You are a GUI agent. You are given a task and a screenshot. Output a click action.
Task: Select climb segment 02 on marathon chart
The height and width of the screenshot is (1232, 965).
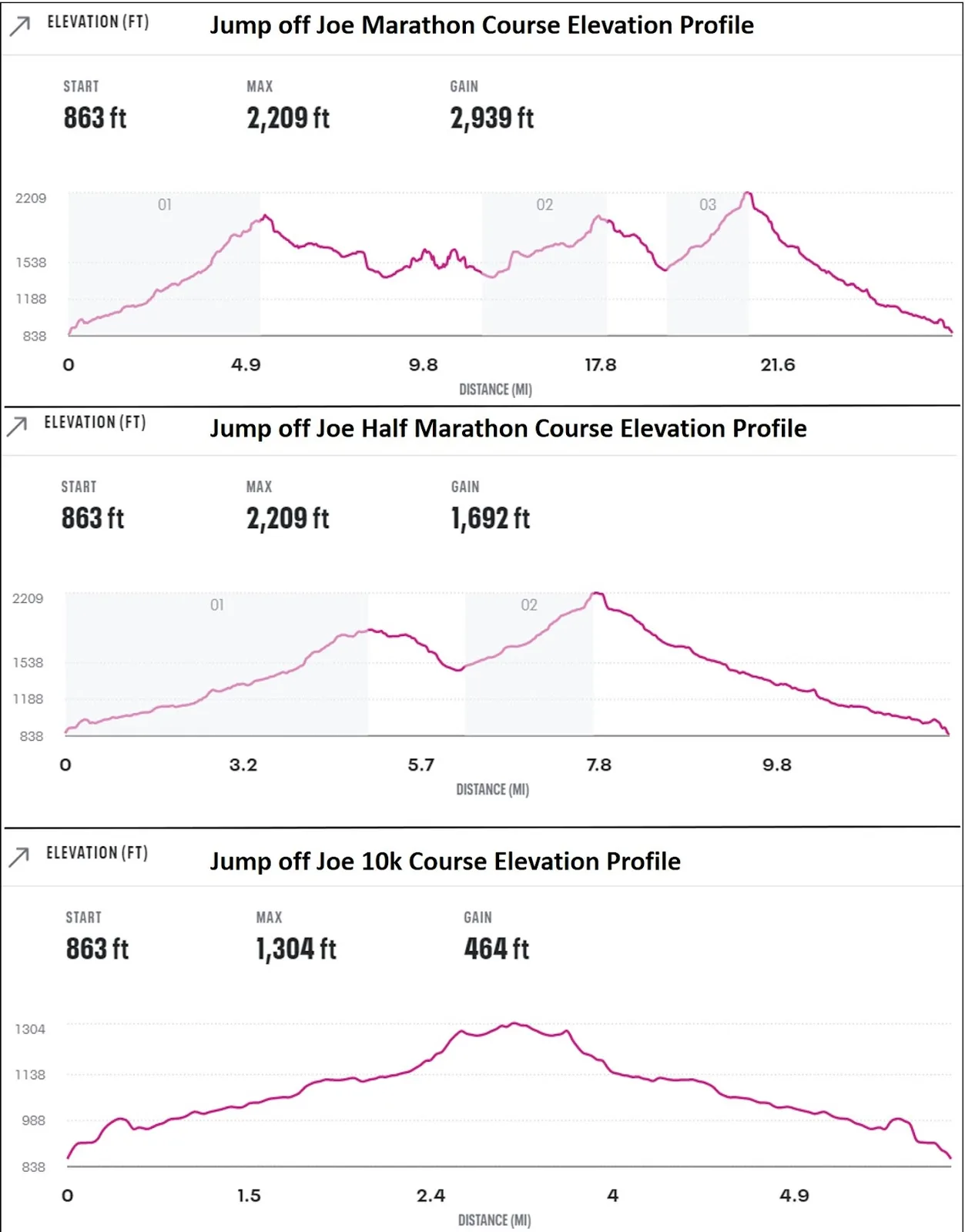[544, 263]
